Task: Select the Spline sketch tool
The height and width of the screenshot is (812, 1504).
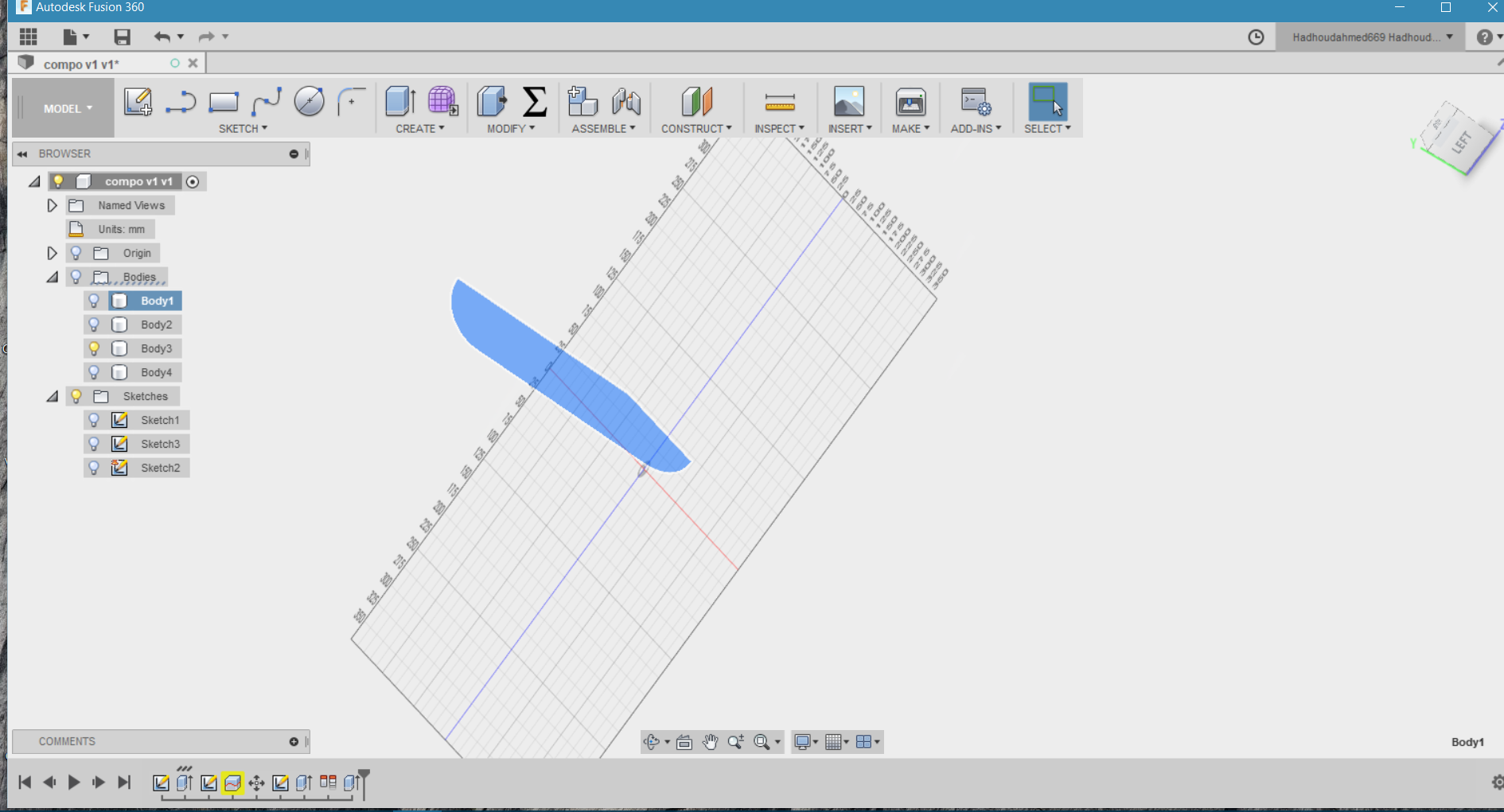Action: click(266, 102)
